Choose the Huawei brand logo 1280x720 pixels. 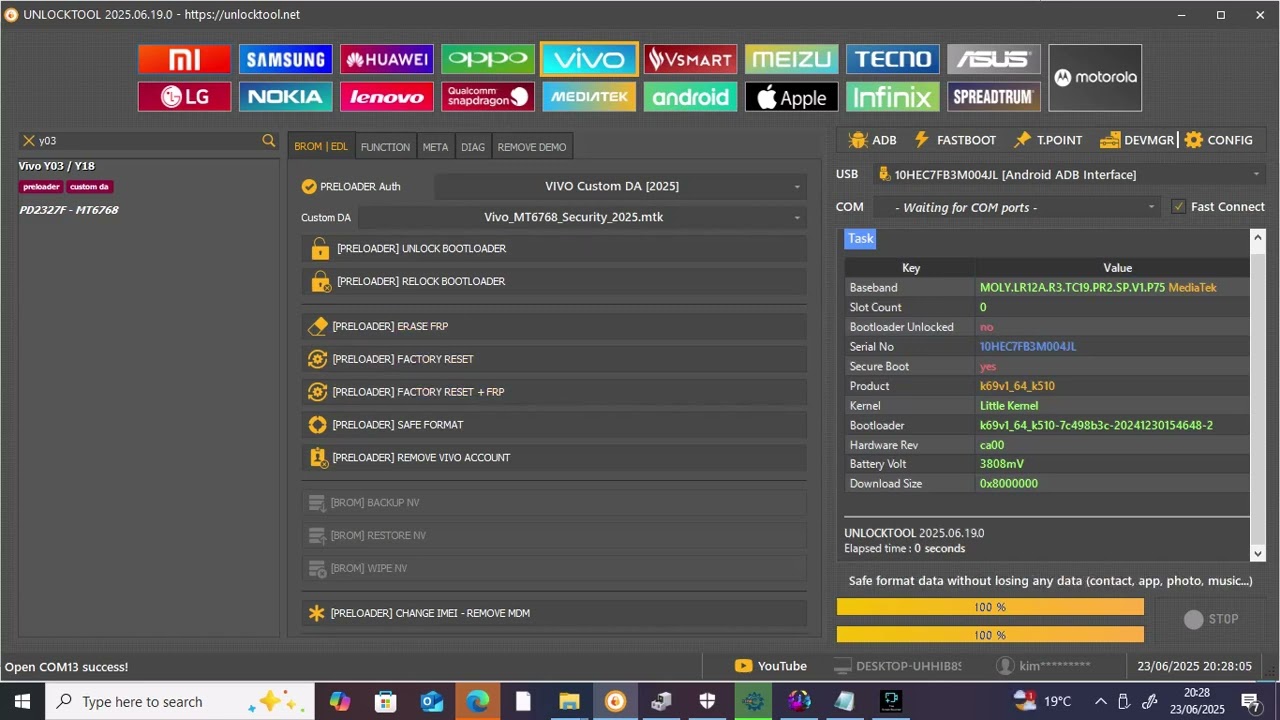[387, 60]
